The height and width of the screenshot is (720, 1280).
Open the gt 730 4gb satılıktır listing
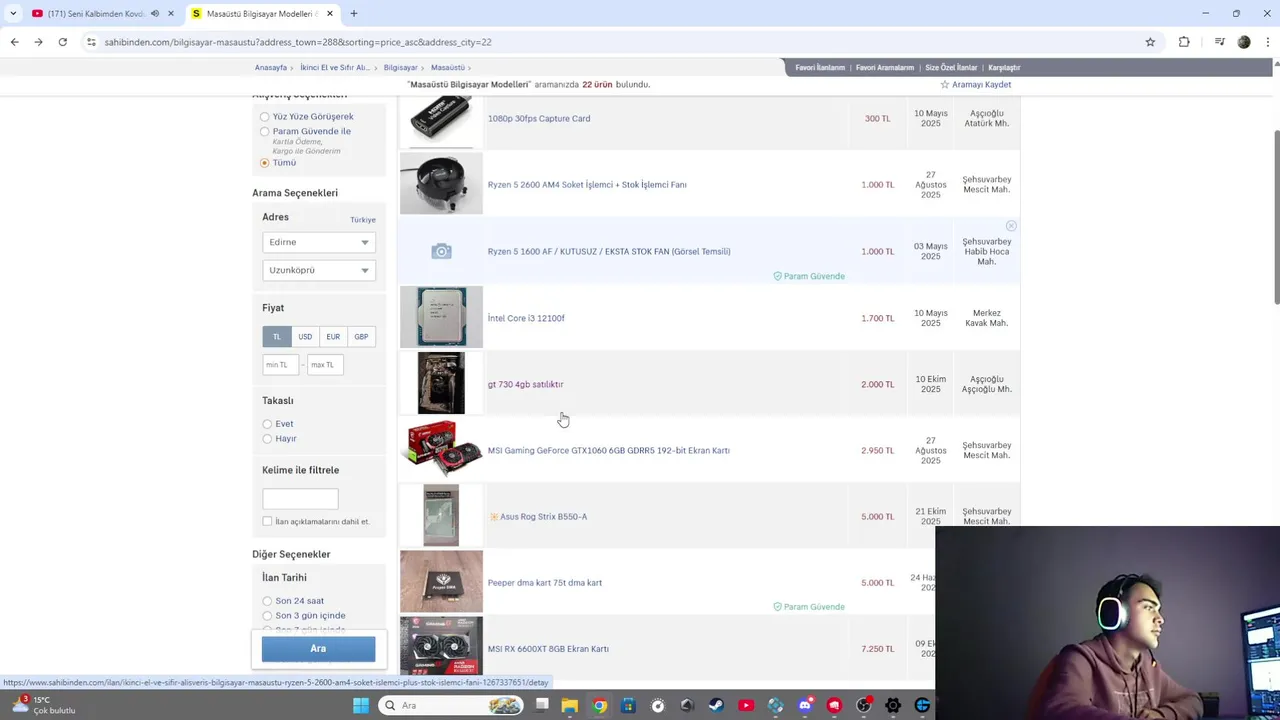coord(525,384)
